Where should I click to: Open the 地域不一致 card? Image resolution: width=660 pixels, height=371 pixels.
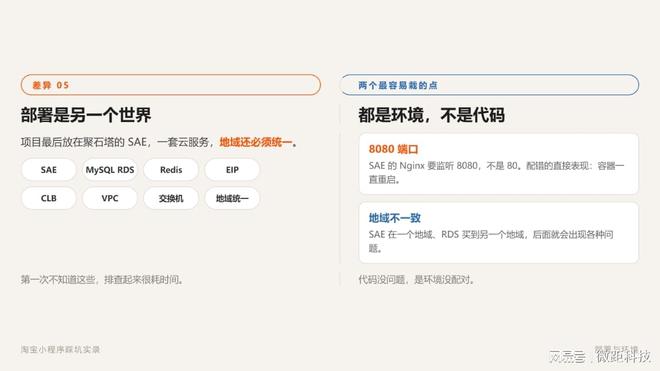[x=499, y=233]
